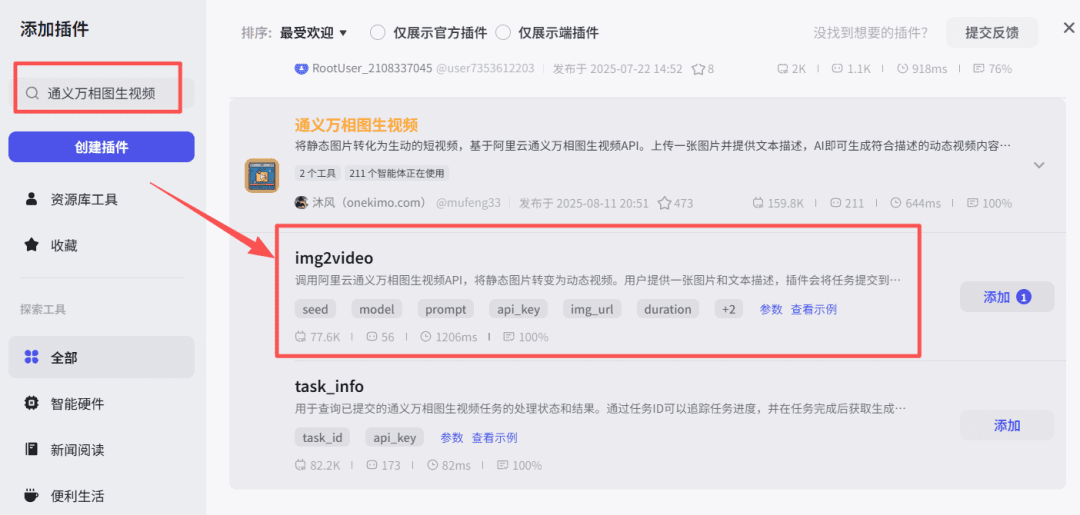Viewport: 1080px width, 515px height.
Task: Click the bot icon beside 56
Action: point(372,337)
